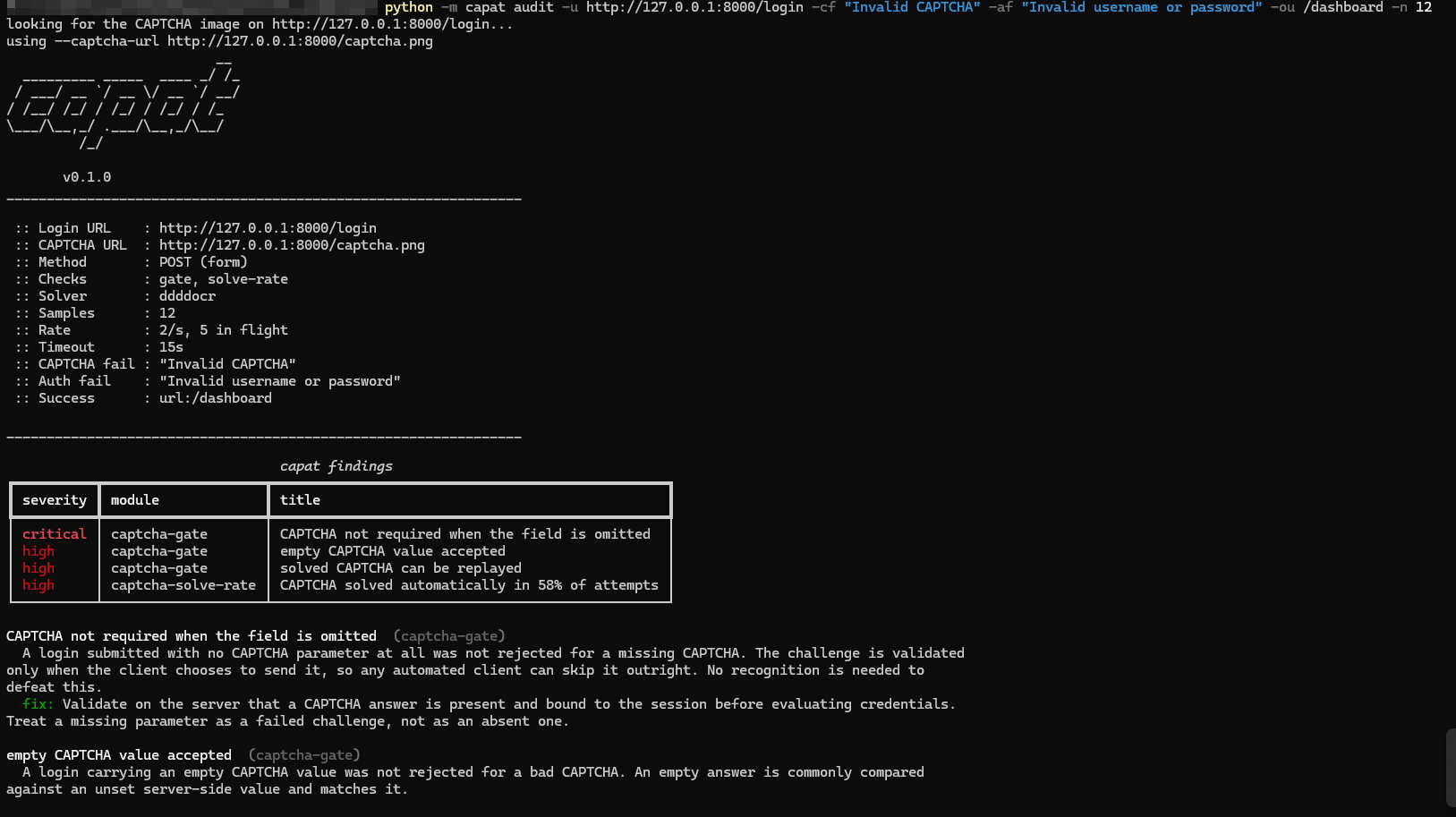The image size is (1456, 817).
Task: Click the Success value 'url:/dashboard'
Action: 216,398
